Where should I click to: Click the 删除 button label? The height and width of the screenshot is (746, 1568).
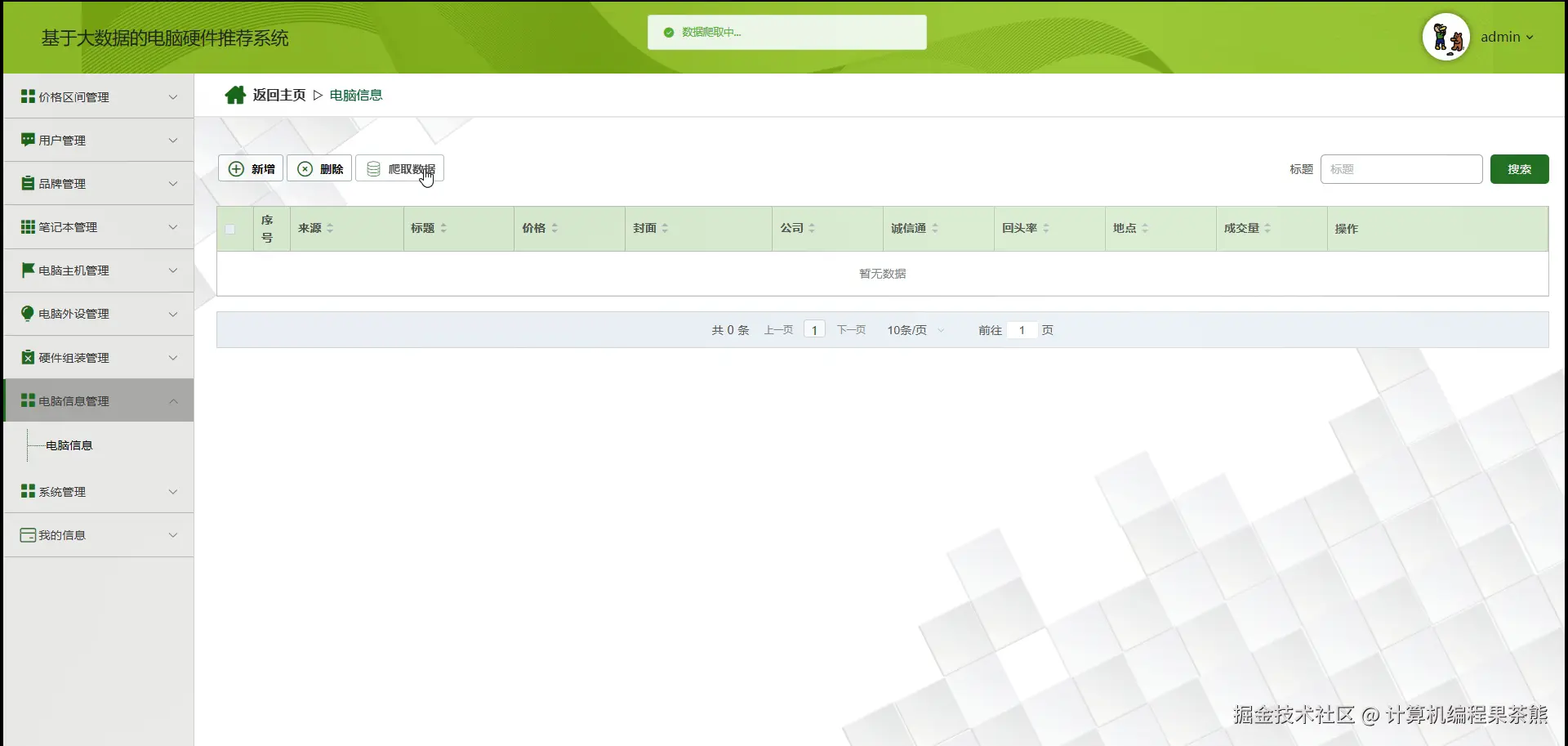(x=332, y=169)
